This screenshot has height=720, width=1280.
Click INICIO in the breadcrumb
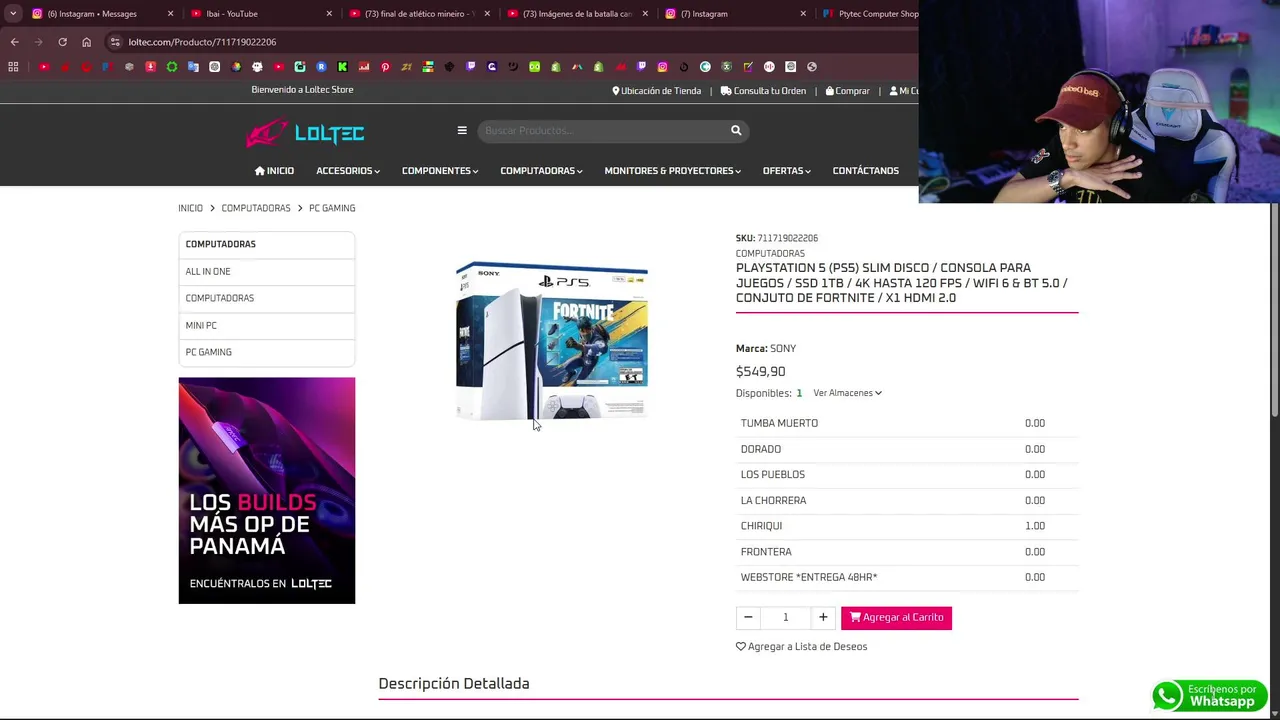point(190,208)
